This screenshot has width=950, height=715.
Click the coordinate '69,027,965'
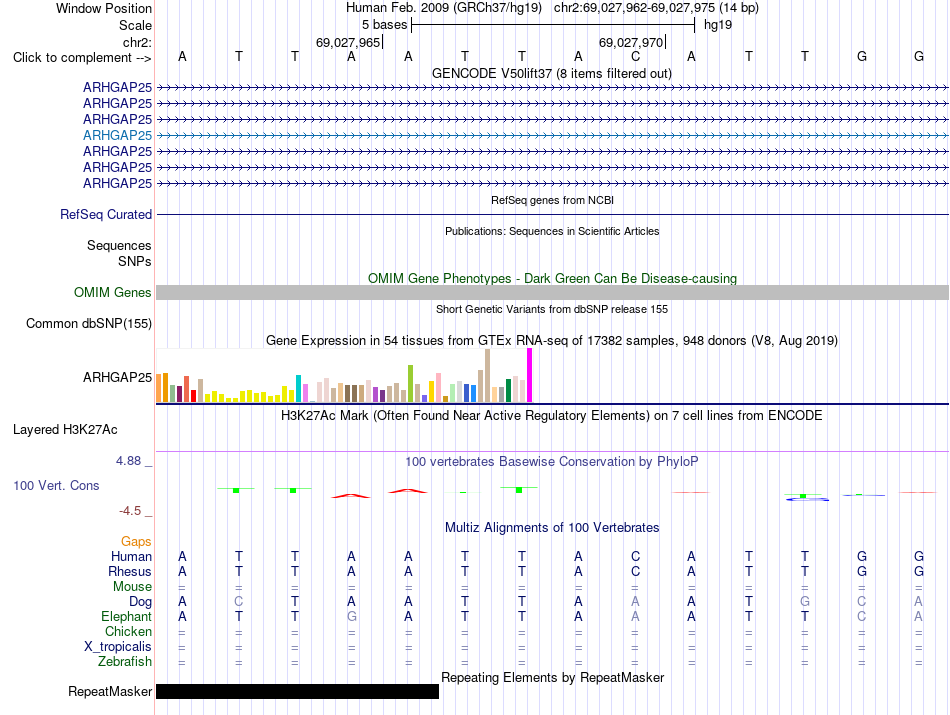pos(348,42)
